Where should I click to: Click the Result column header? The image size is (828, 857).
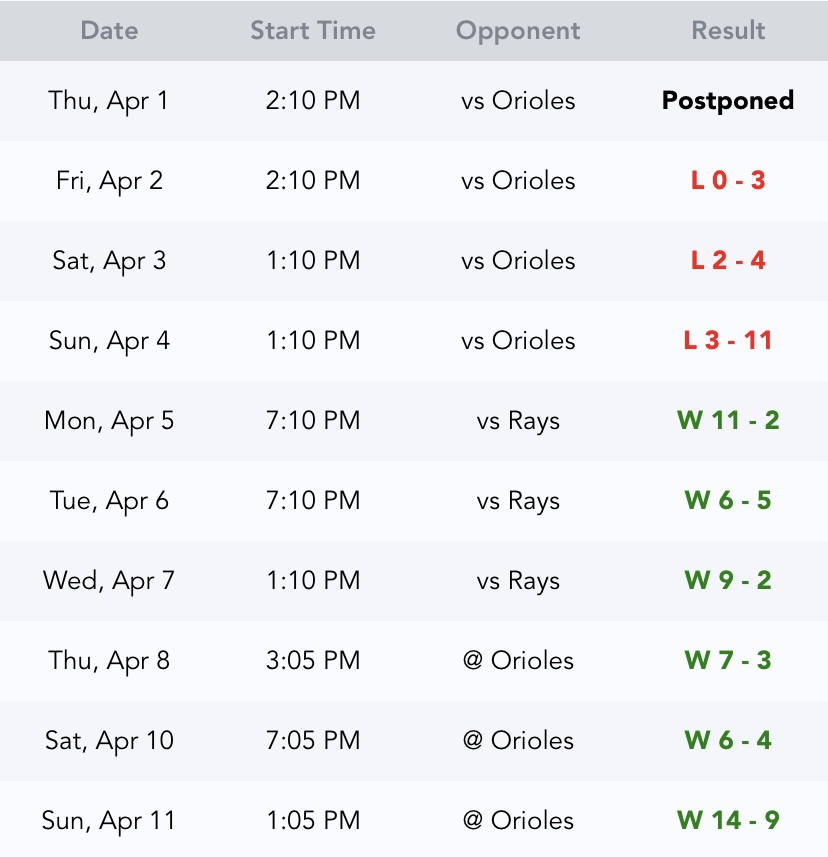coord(728,30)
